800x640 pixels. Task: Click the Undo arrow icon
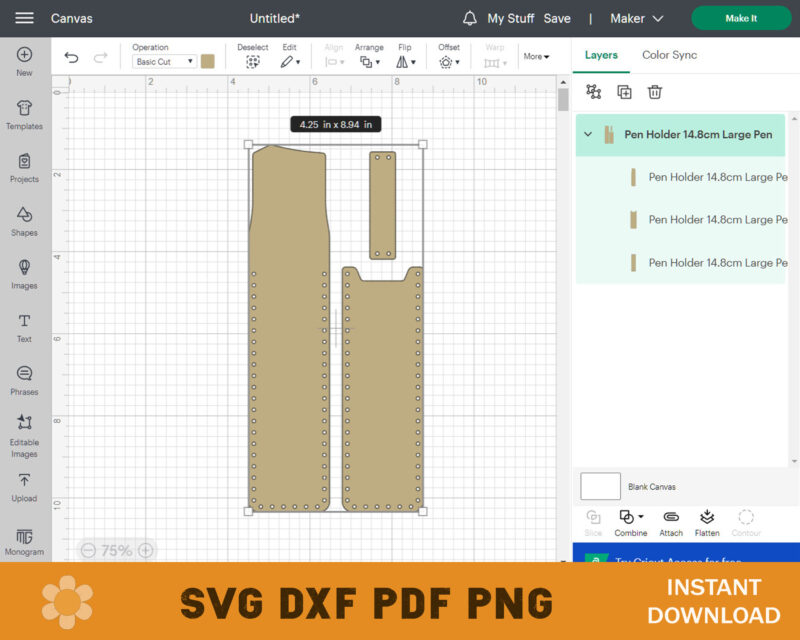[71, 58]
